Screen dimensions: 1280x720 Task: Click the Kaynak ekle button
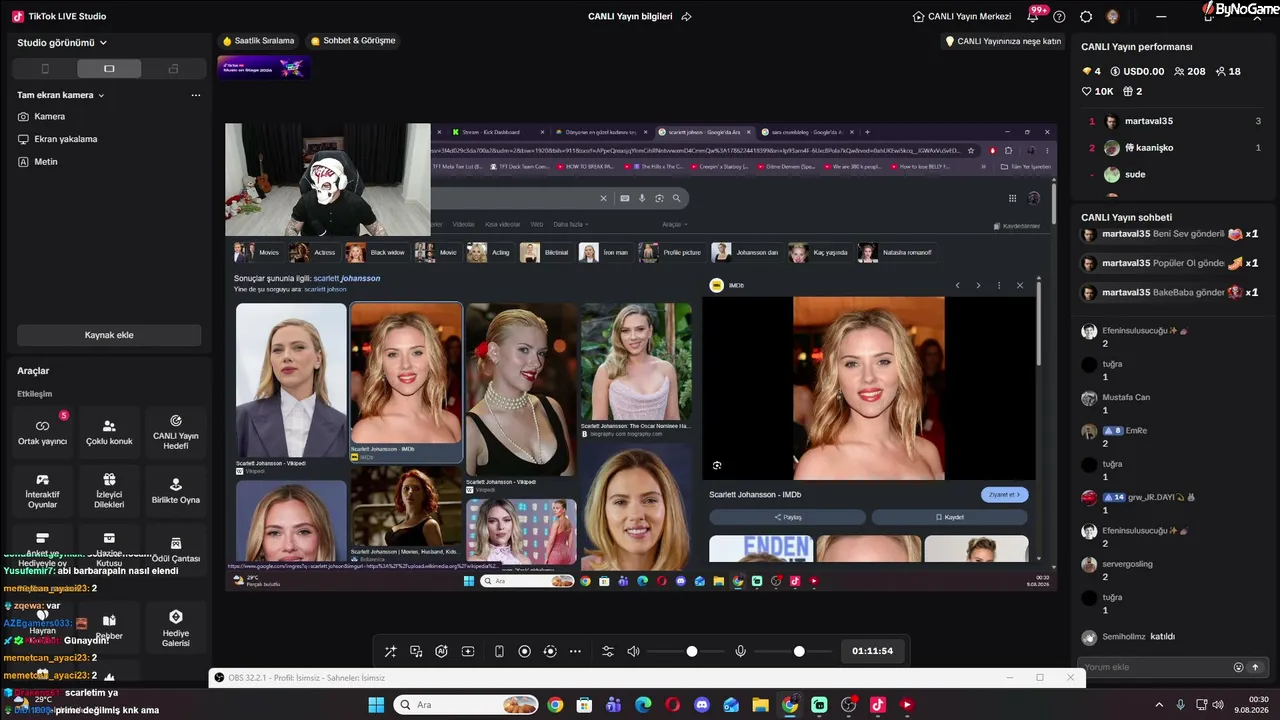109,335
